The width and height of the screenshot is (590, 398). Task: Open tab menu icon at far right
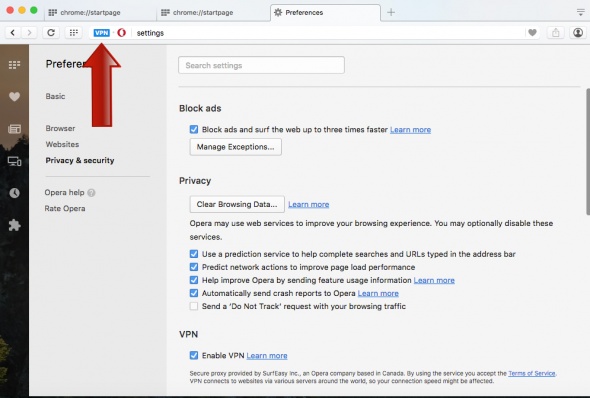581,12
